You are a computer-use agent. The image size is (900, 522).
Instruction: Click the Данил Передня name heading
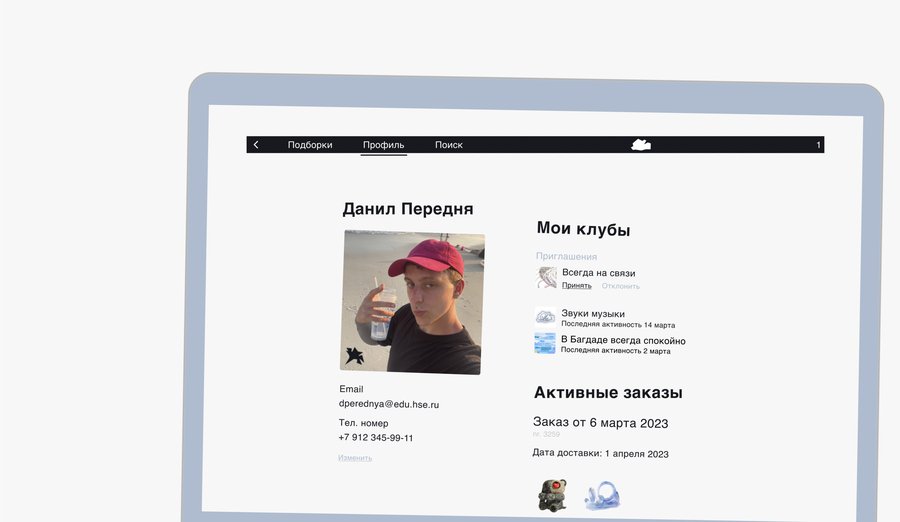408,209
